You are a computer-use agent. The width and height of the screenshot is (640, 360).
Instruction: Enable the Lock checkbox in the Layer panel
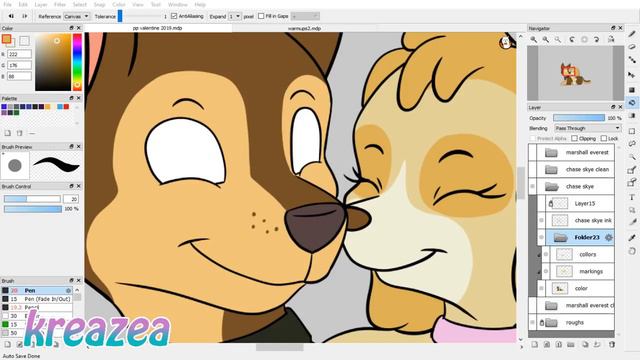(x=604, y=138)
